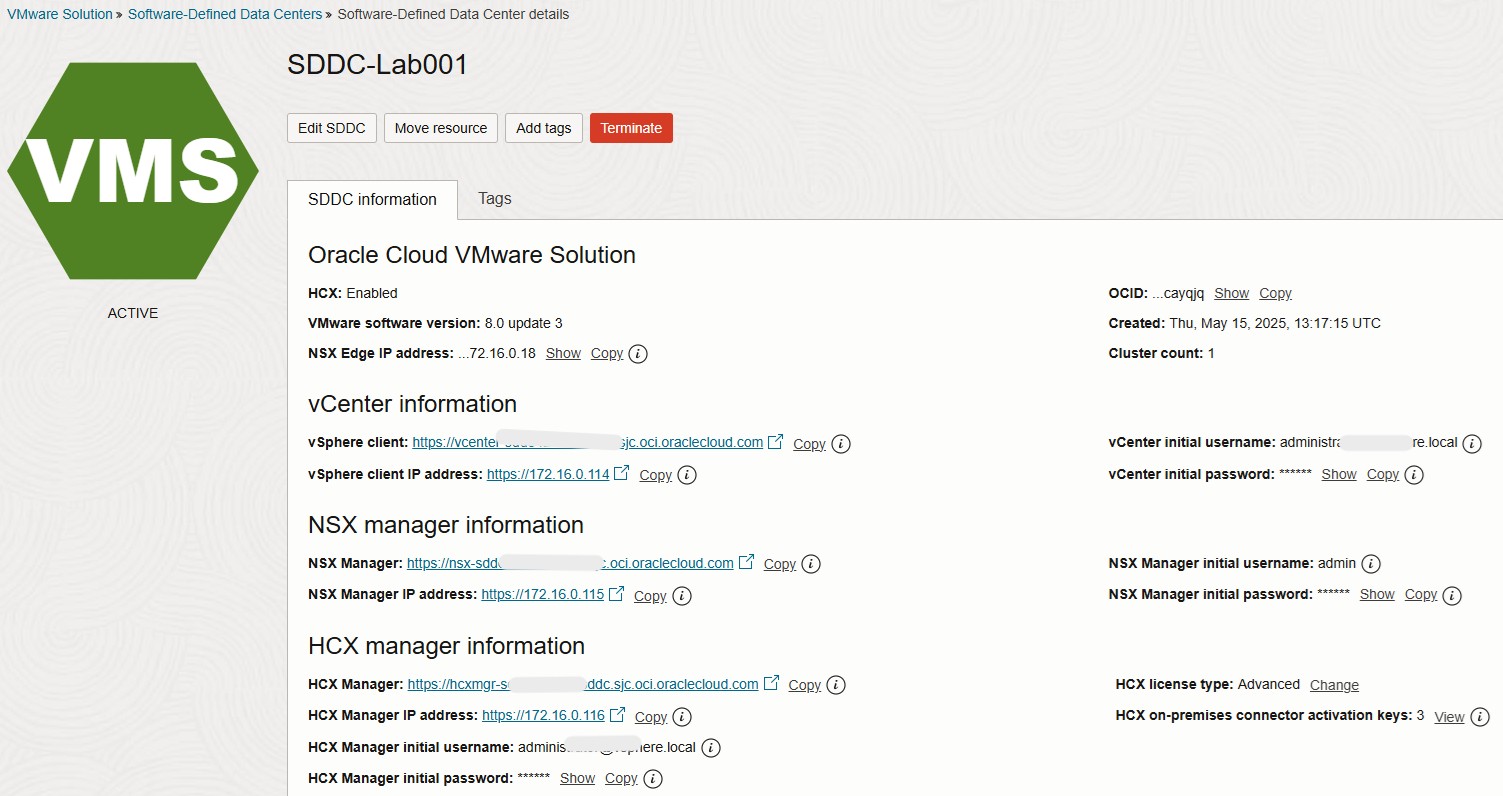View HCX on-premises connector activation keys
This screenshot has height=796, width=1503.
pos(1449,717)
